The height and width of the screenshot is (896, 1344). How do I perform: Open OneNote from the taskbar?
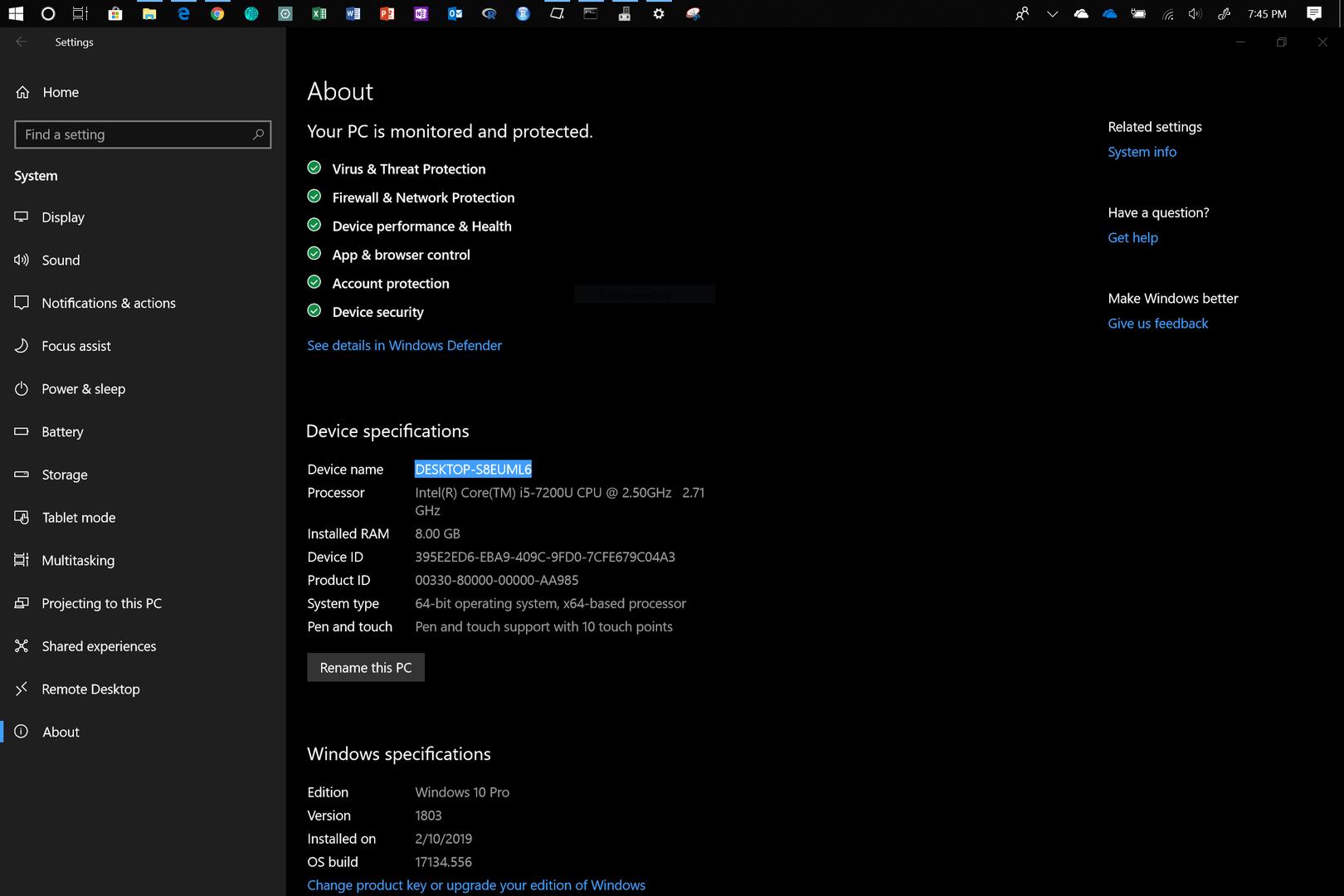421,13
